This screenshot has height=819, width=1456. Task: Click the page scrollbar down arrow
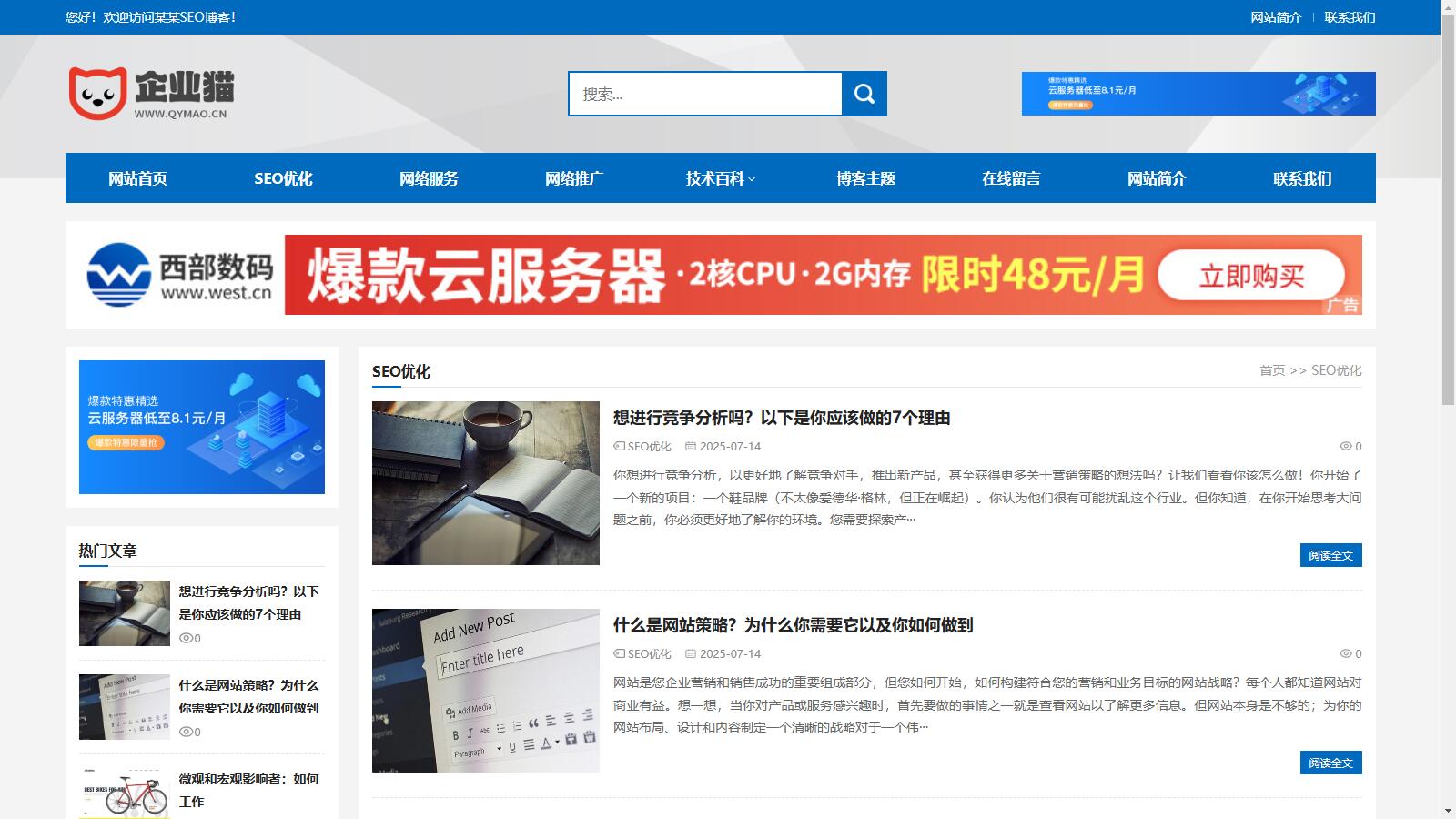tap(1448, 811)
